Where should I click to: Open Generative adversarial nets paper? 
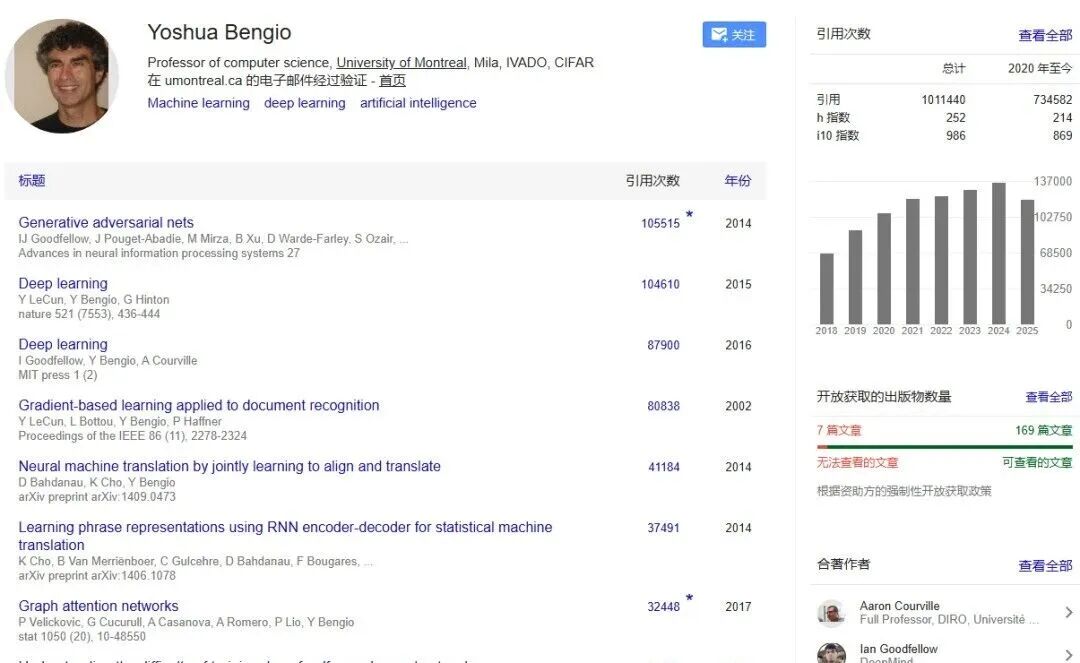click(106, 222)
